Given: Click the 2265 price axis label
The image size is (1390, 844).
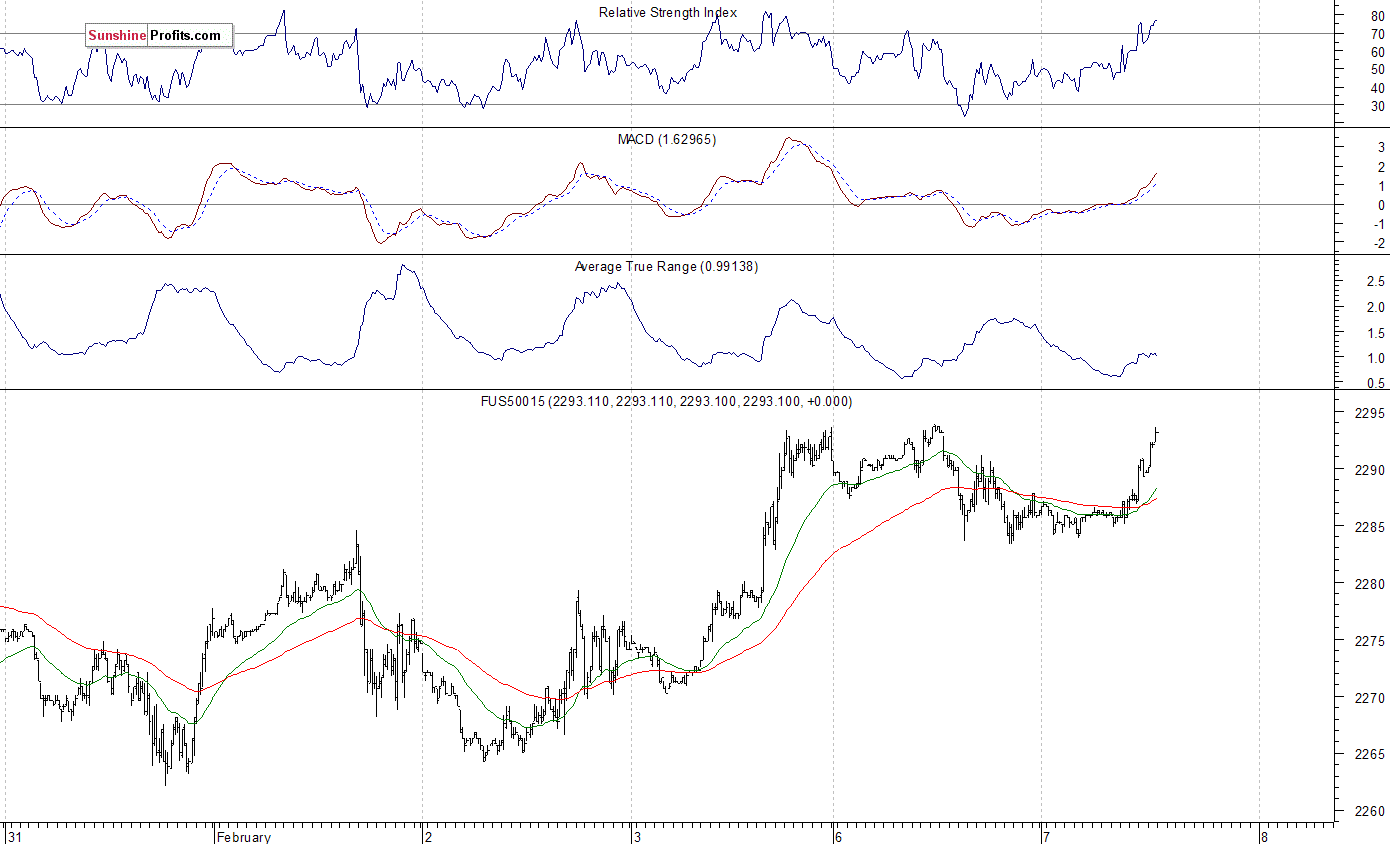Looking at the screenshot, I should (1370, 754).
